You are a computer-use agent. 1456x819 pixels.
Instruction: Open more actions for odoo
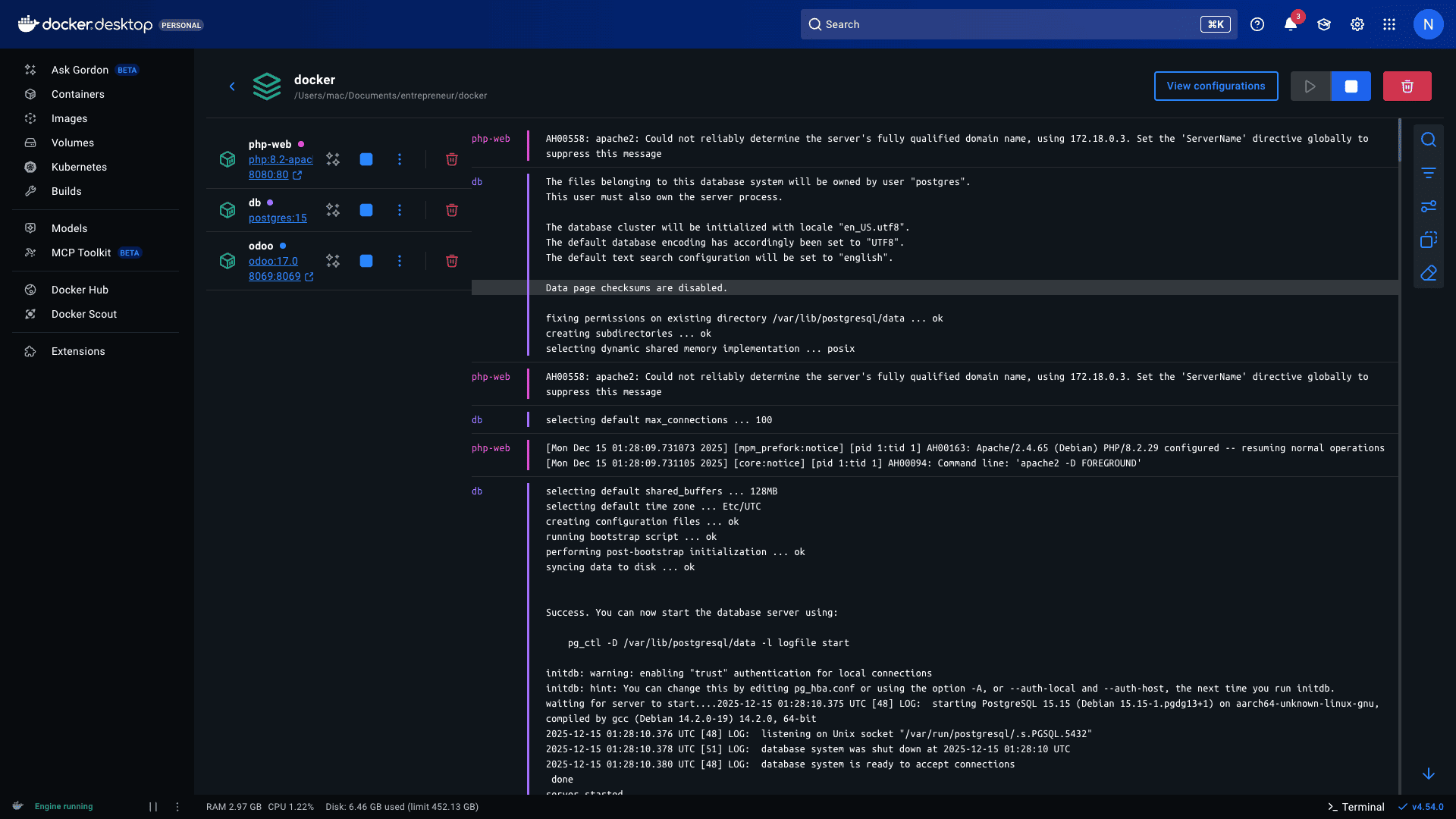coord(400,261)
